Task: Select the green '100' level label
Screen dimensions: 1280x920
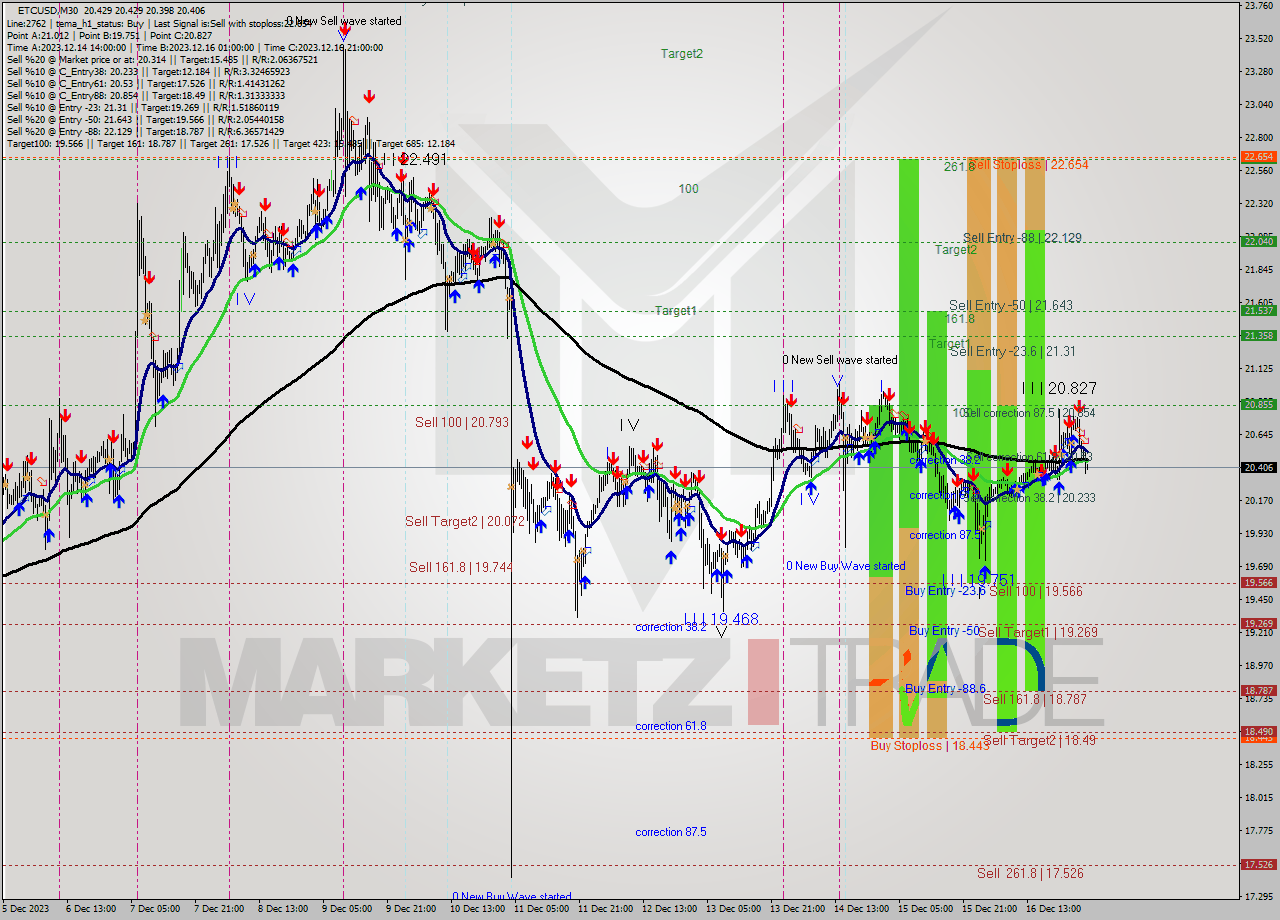Action: (689, 189)
